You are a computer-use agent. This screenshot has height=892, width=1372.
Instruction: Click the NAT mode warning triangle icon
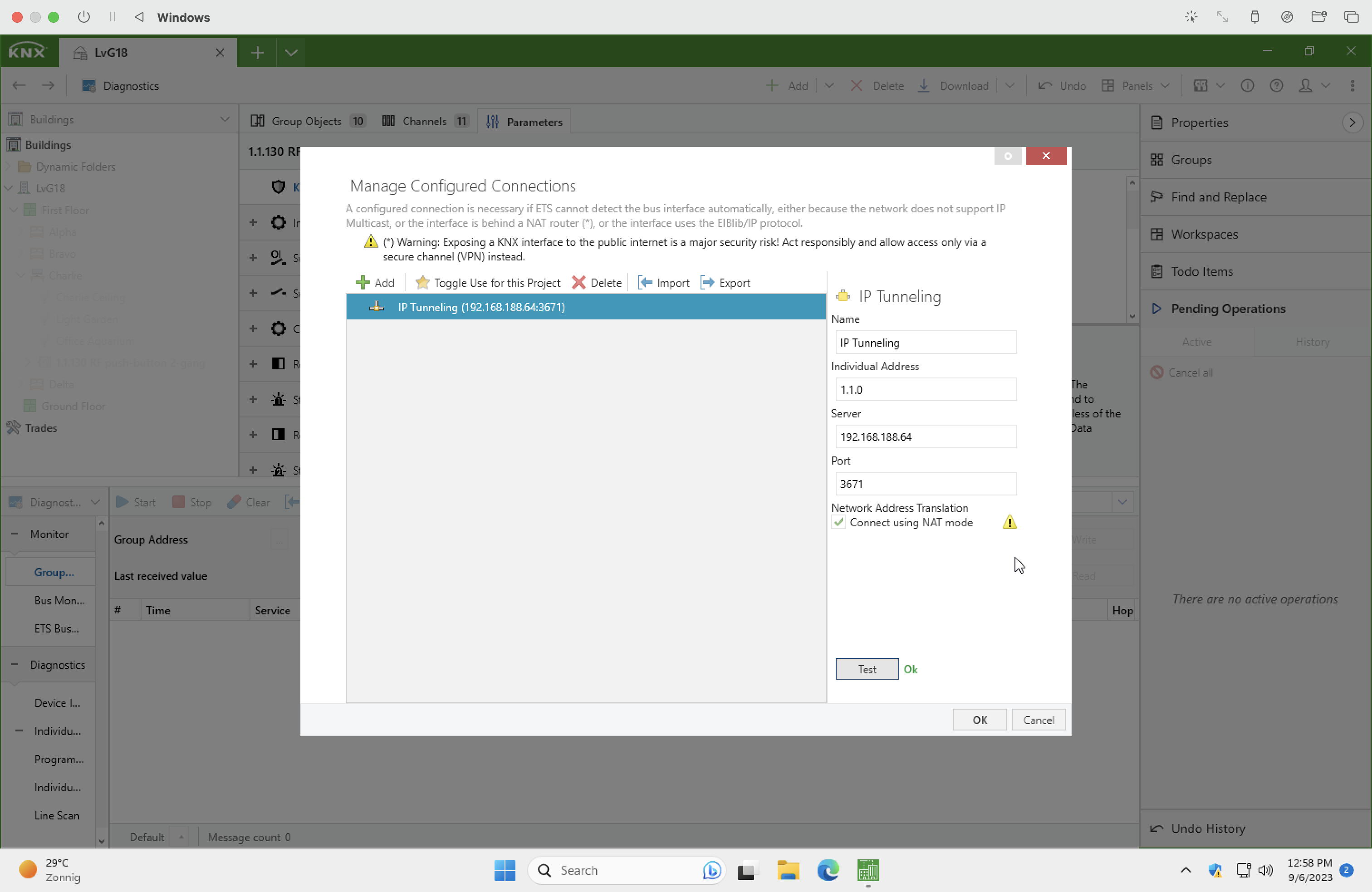[x=1009, y=522]
